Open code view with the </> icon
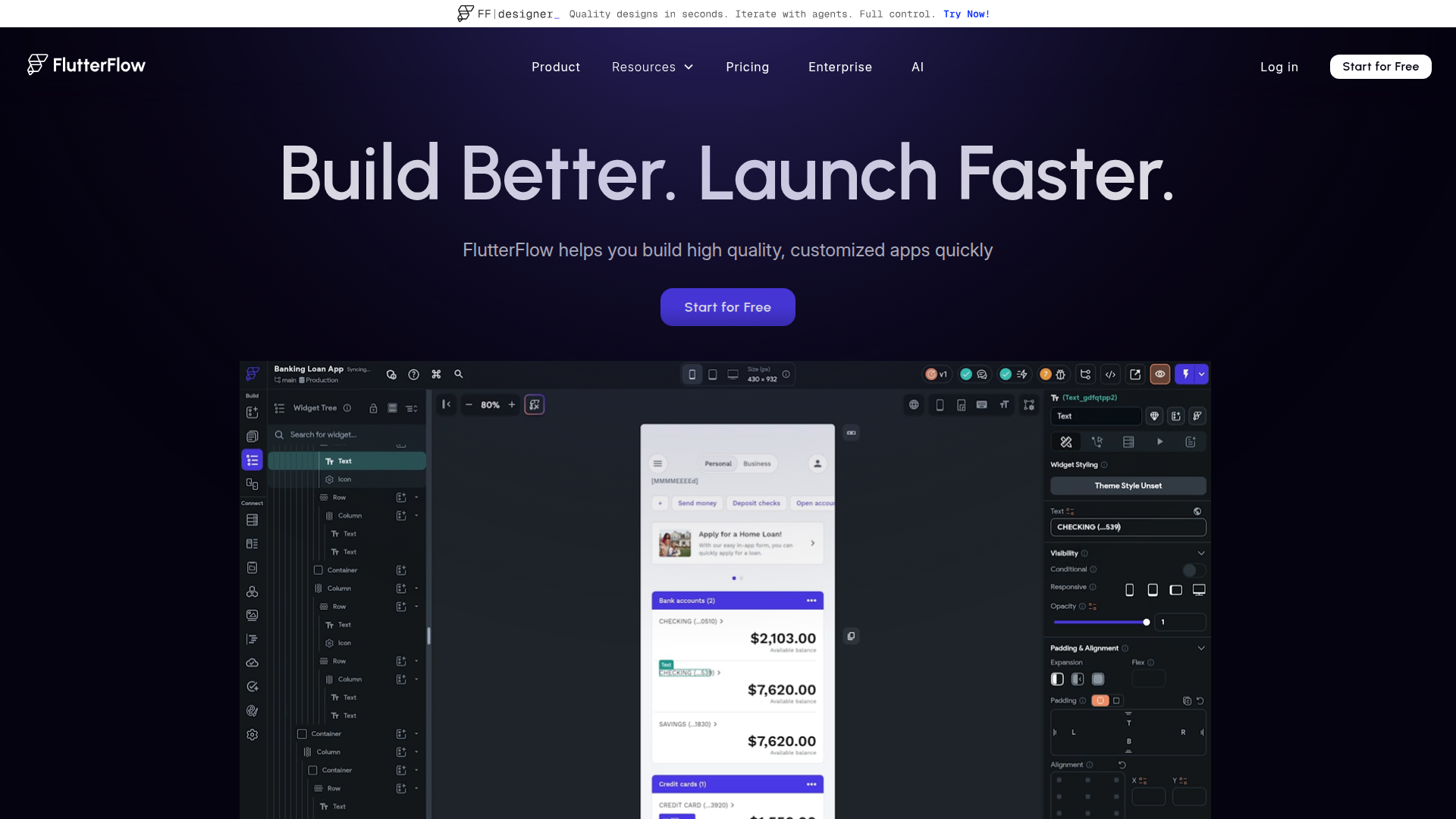The height and width of the screenshot is (819, 1456). (1110, 374)
